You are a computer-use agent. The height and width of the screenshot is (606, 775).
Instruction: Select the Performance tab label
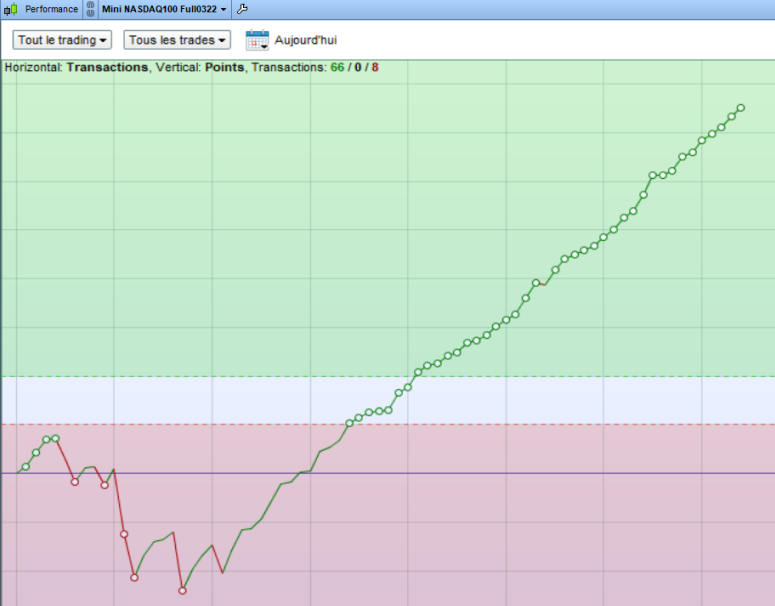tap(51, 9)
